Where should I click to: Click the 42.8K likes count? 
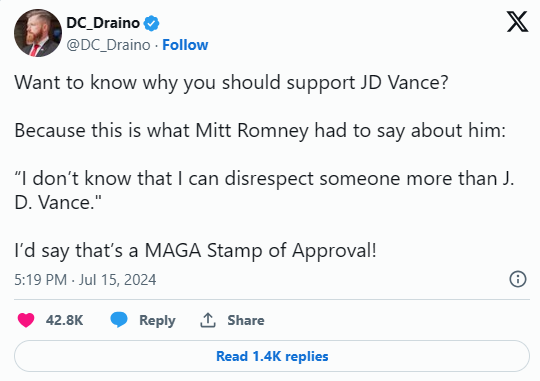64,320
